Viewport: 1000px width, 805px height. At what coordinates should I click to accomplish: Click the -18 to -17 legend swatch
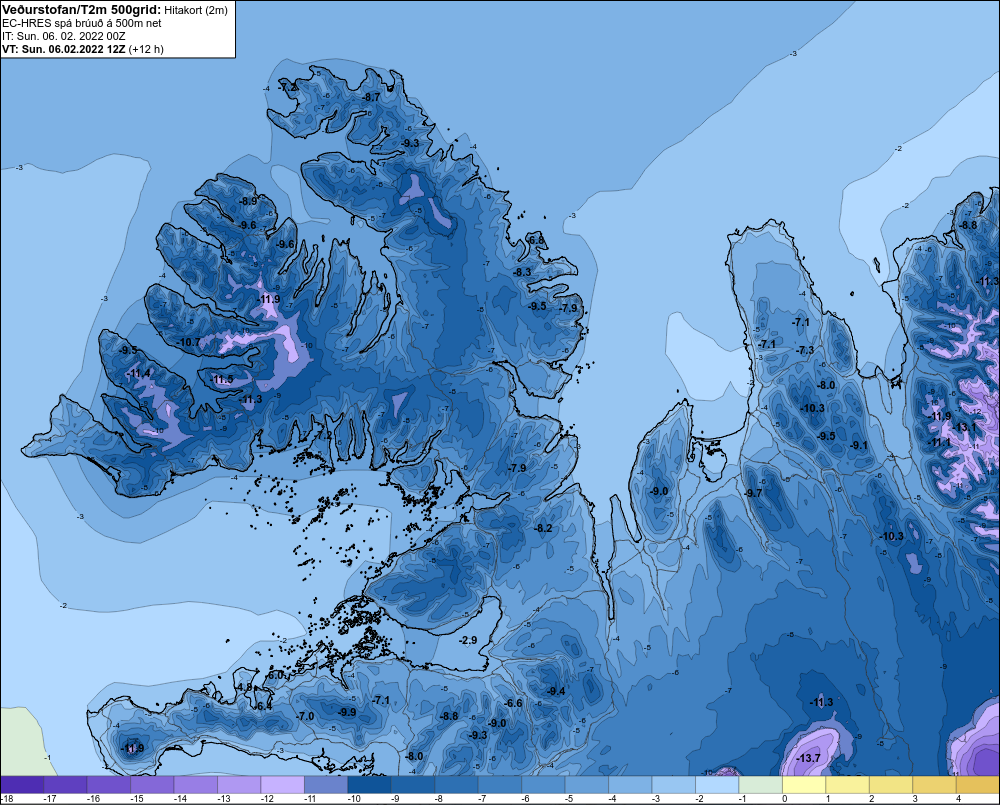tap(22, 784)
